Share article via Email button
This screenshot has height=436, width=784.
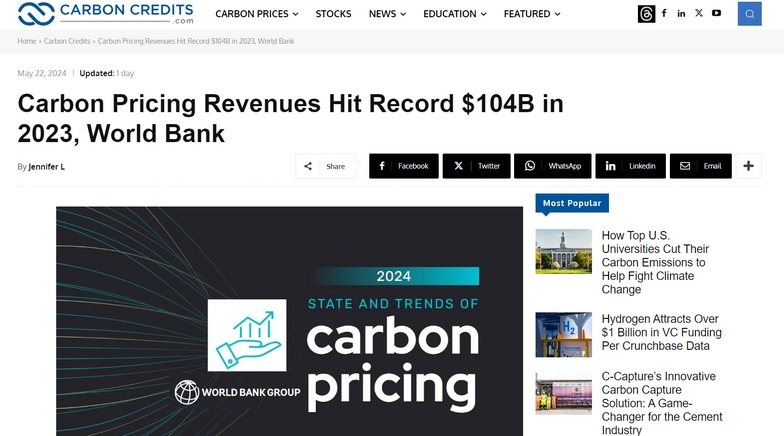pos(700,166)
